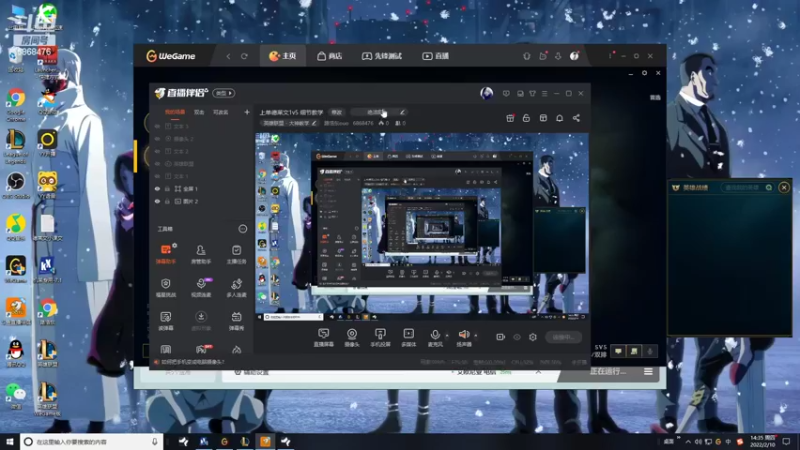This screenshot has height=450, width=800.
Task: Click the Windows taskbar search box
Action: (91, 442)
